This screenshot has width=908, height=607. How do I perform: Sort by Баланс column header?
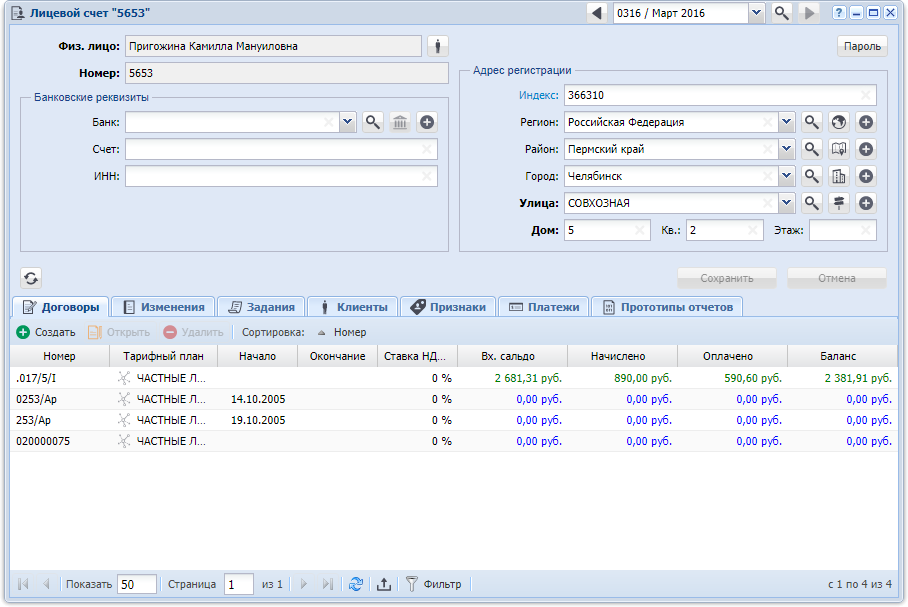843,356
